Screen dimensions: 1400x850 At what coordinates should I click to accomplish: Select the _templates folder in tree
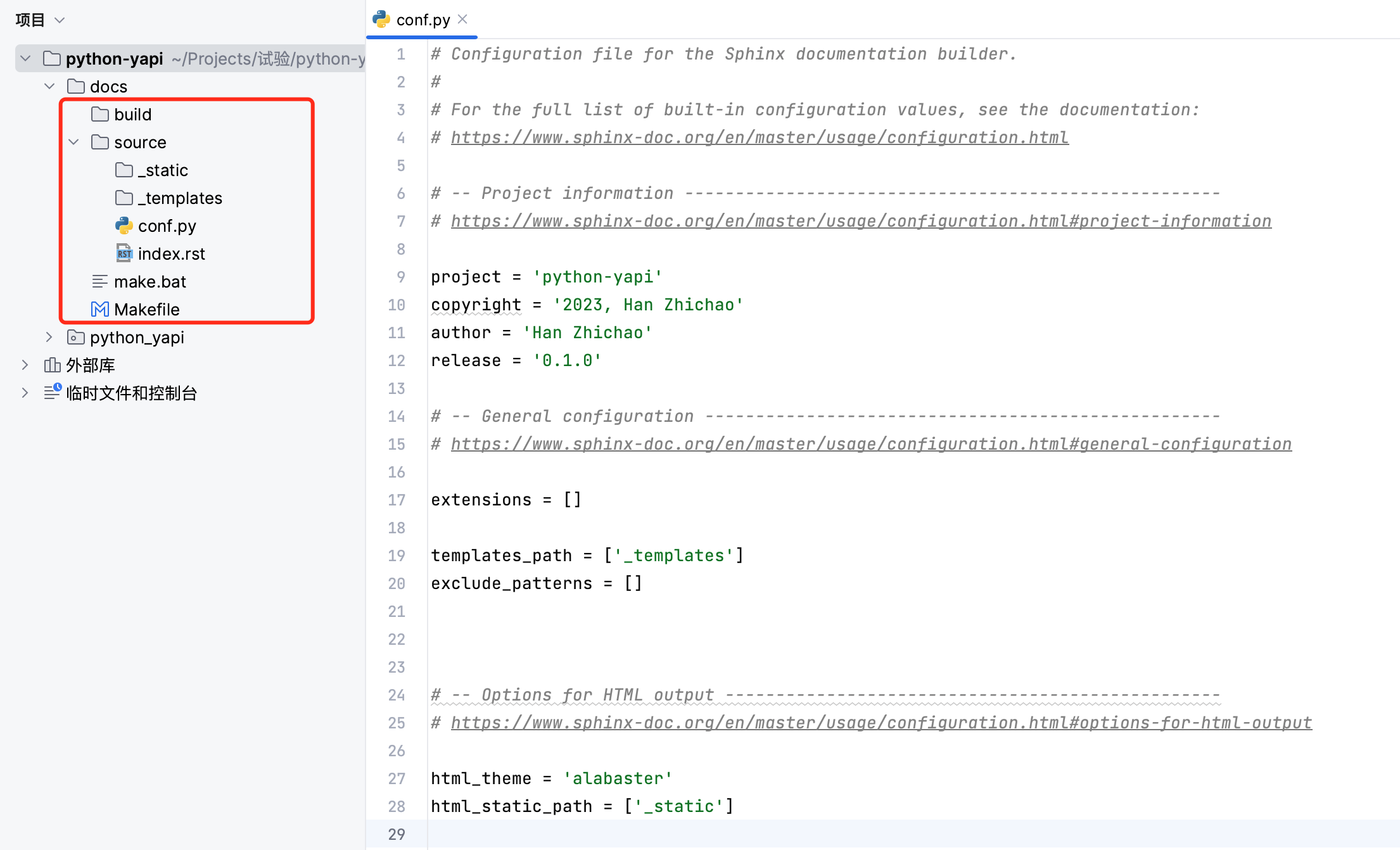180,198
